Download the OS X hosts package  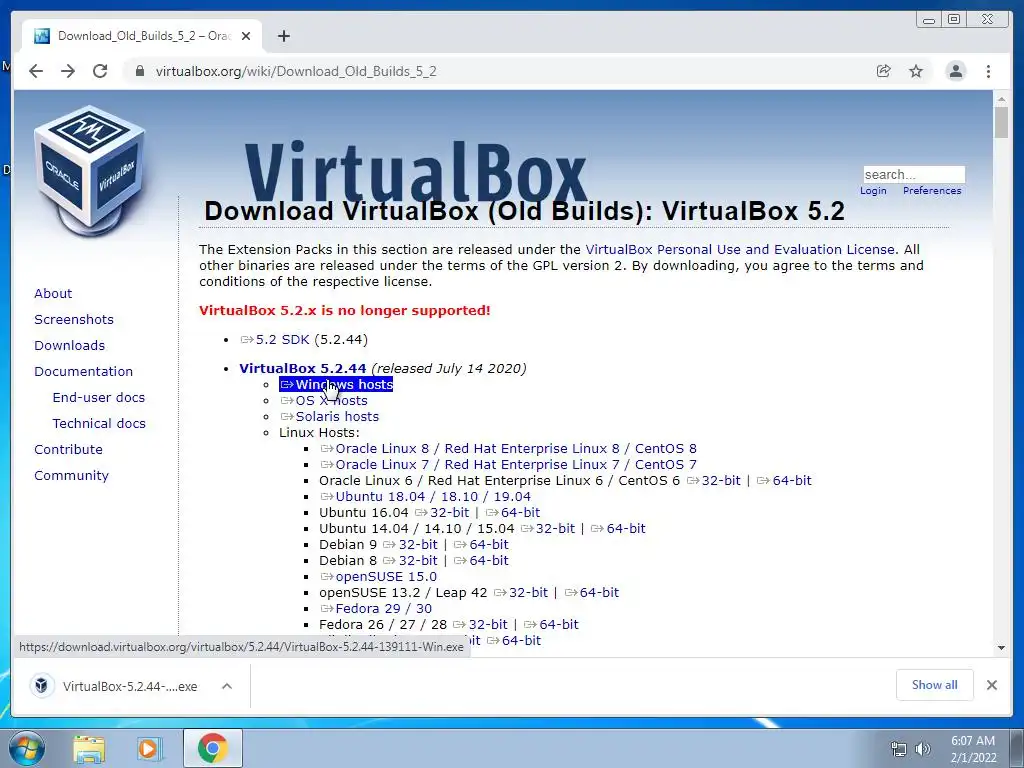[x=324, y=400]
